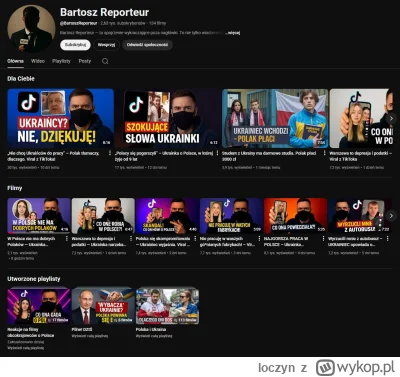The height and width of the screenshot is (377, 400).
Task: Open options menu for 'Polacy się pogorszyli' video
Action: pyautogui.click(x=217, y=153)
